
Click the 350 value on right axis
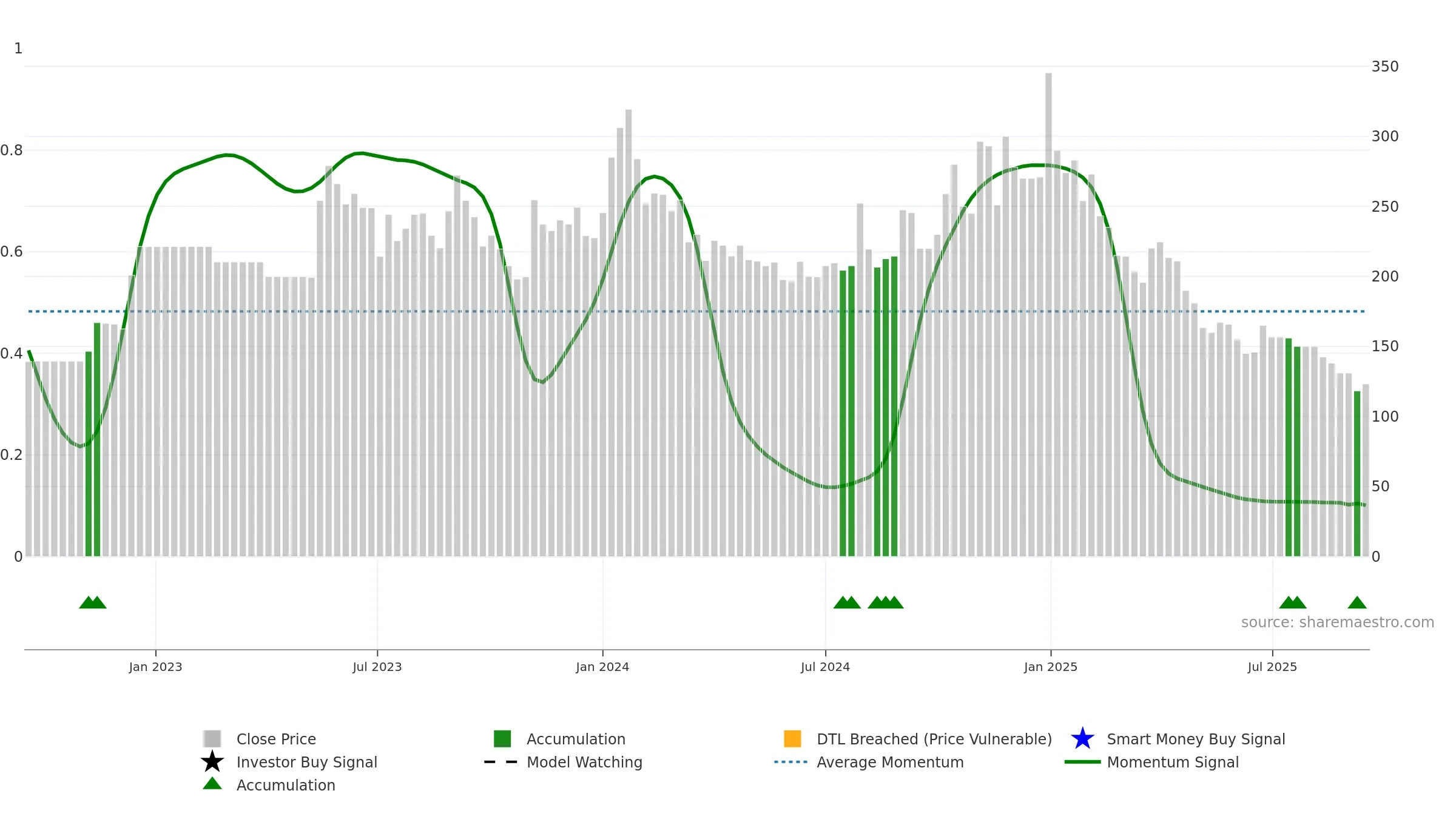[1385, 67]
